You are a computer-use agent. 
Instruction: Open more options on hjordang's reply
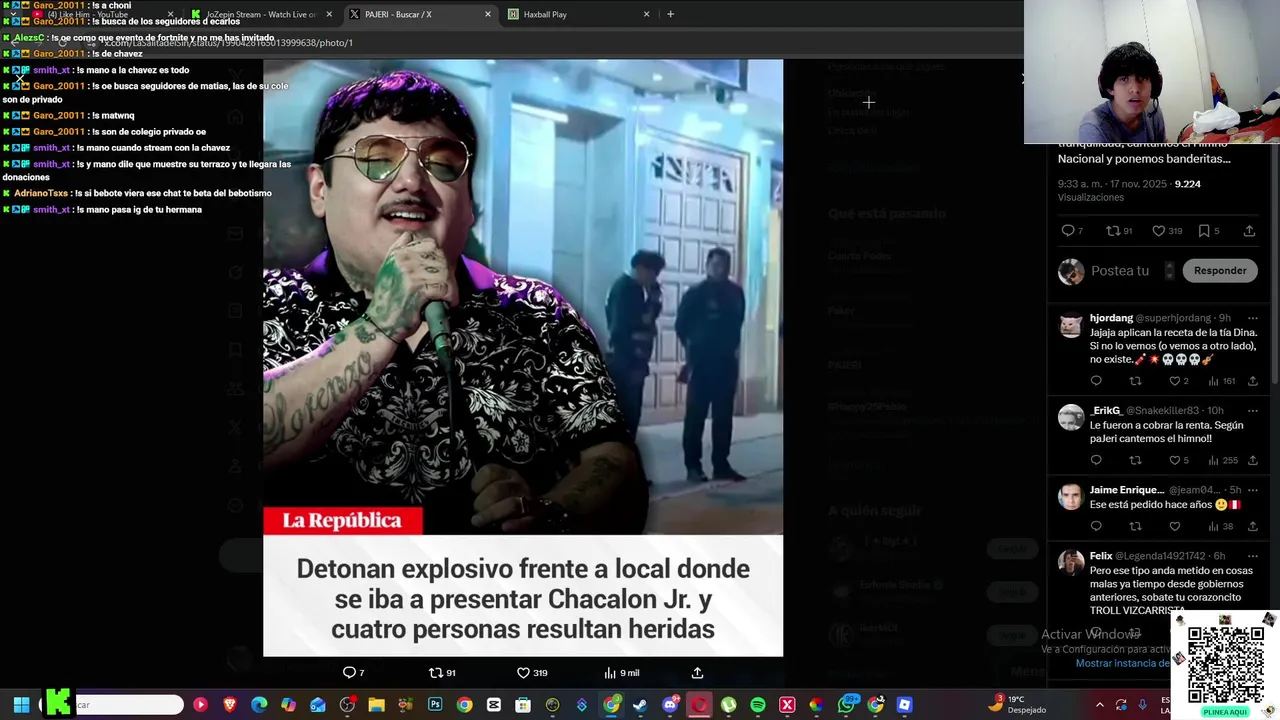point(1252,318)
